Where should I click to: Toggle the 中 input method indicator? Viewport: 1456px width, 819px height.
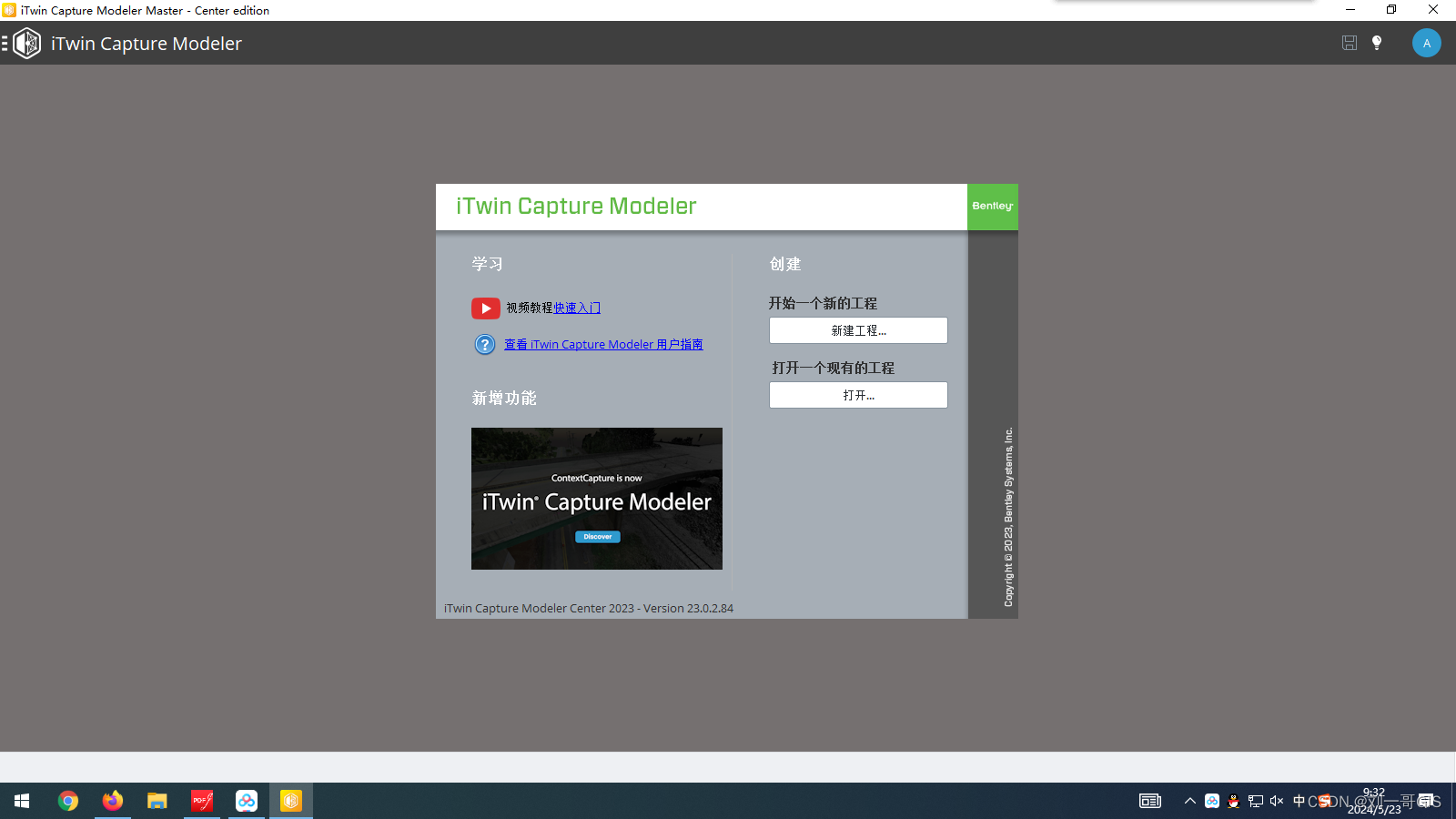[x=1299, y=801]
